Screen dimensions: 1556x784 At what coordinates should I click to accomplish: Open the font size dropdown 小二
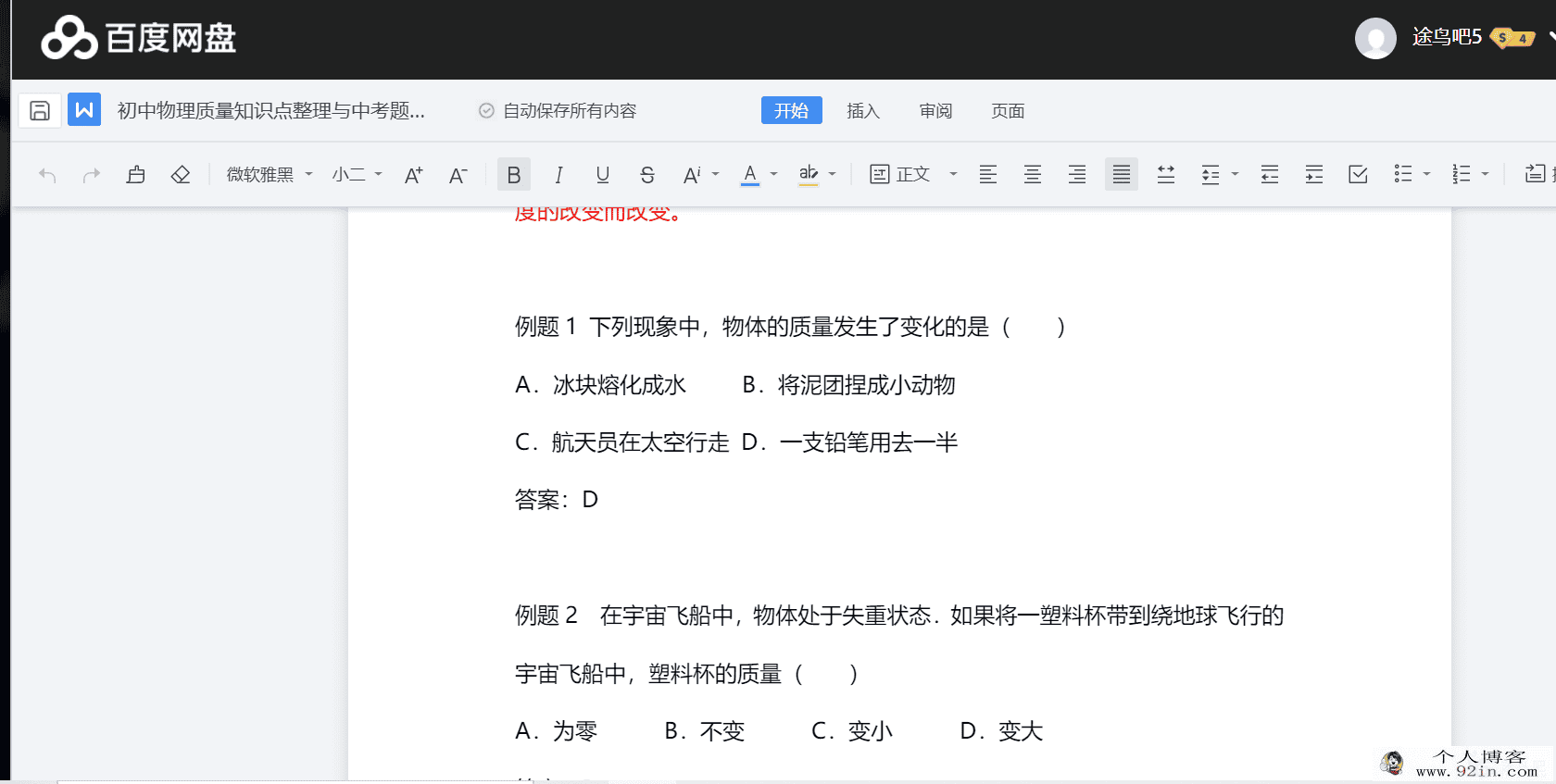point(357,174)
